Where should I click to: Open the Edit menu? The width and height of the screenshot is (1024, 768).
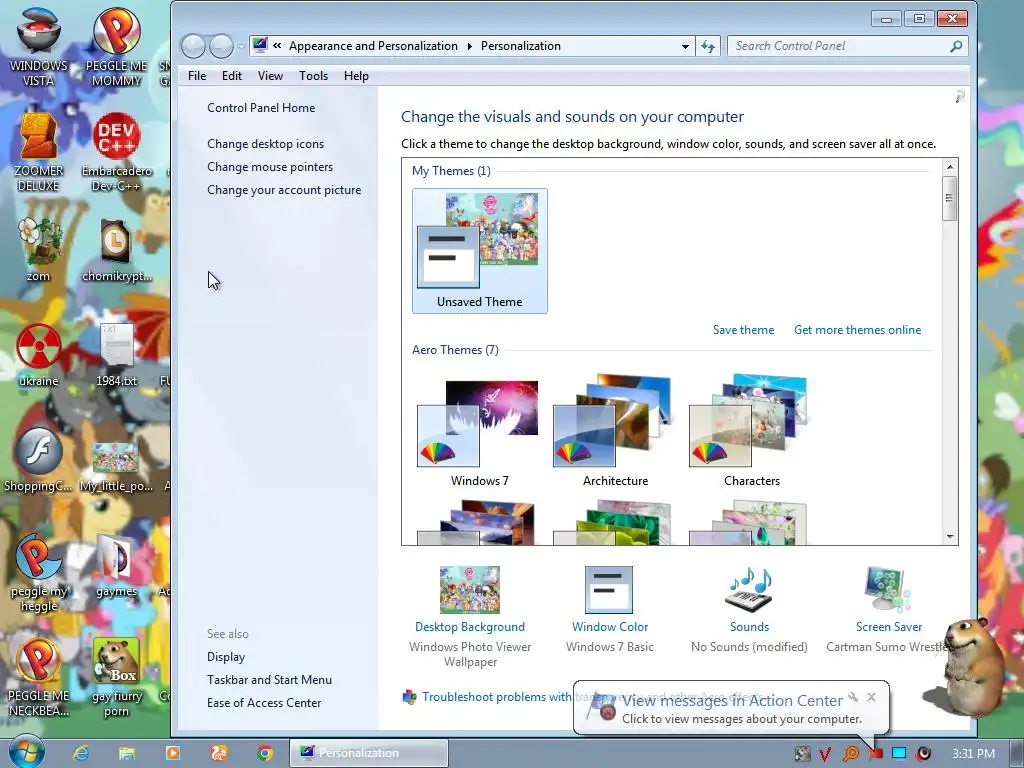(232, 76)
